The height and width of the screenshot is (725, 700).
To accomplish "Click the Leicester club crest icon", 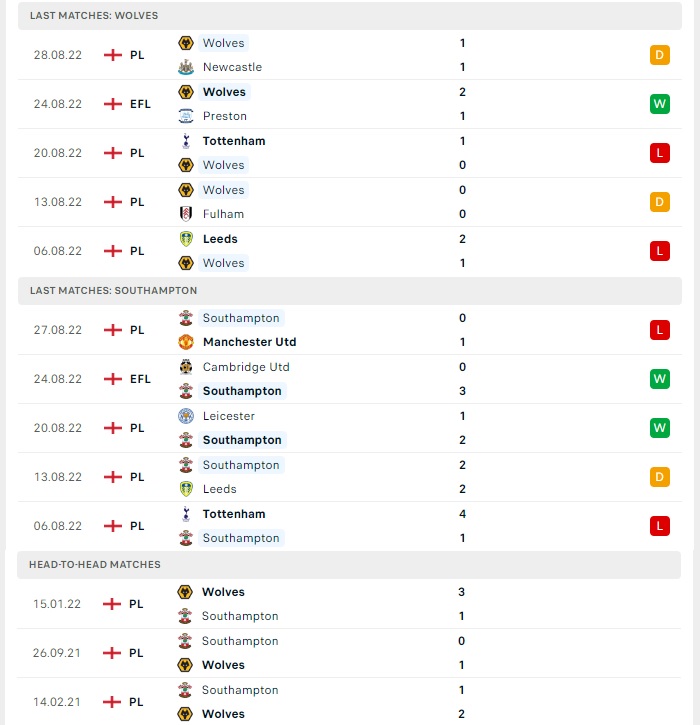I will coord(186,416).
